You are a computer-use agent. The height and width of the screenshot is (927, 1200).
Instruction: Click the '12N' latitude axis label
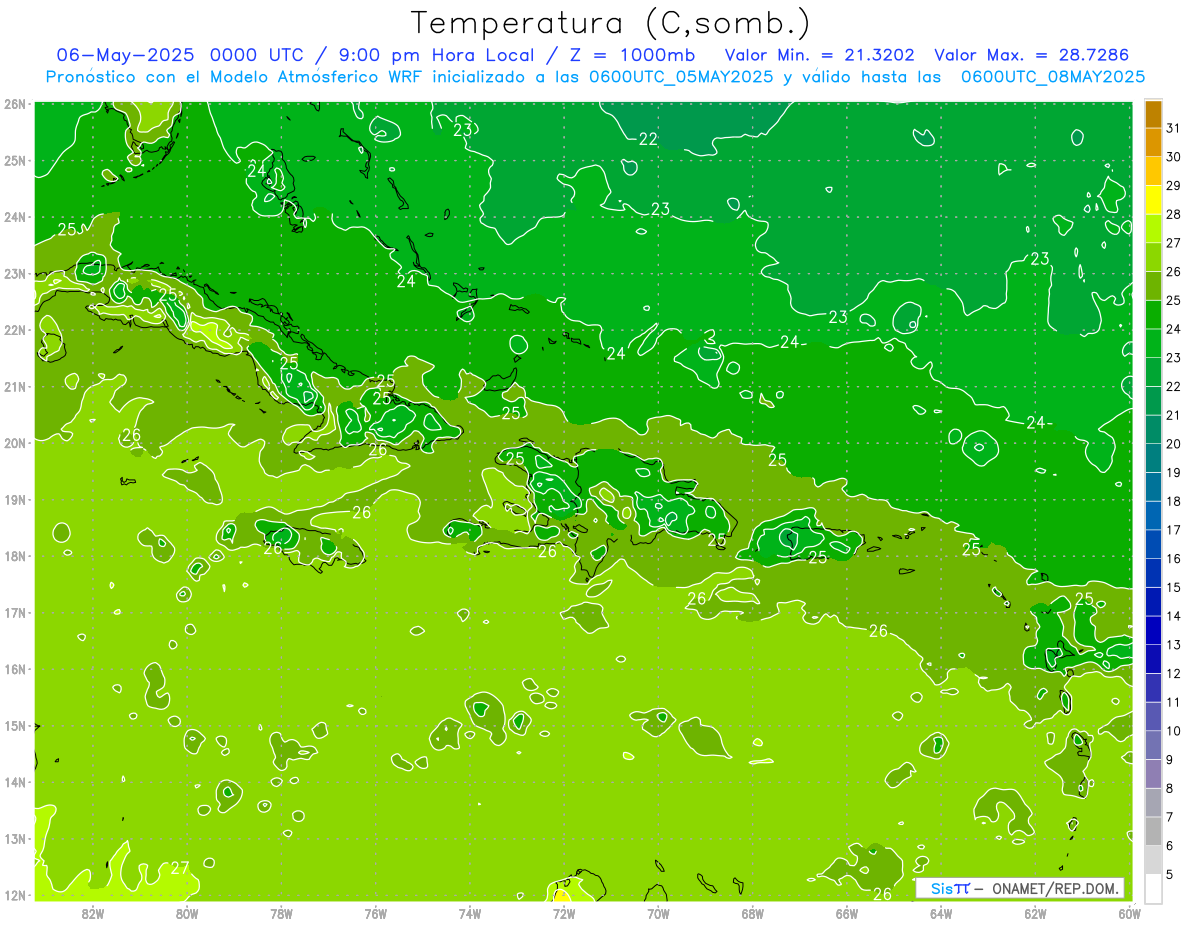click(15, 895)
